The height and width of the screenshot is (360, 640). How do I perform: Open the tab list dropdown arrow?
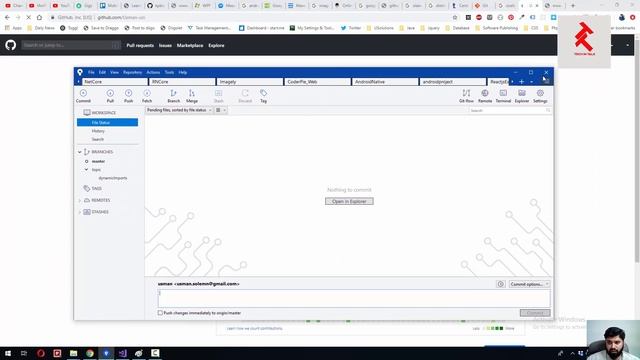[531, 82]
